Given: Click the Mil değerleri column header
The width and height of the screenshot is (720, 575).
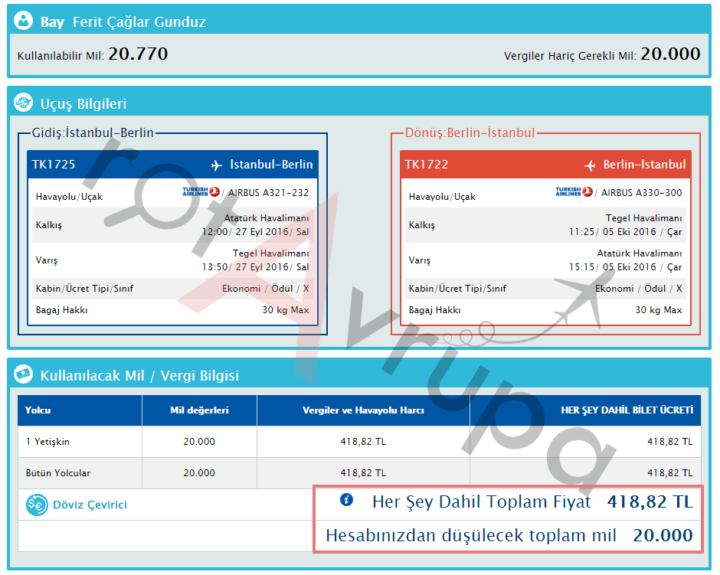Looking at the screenshot, I should [x=199, y=410].
